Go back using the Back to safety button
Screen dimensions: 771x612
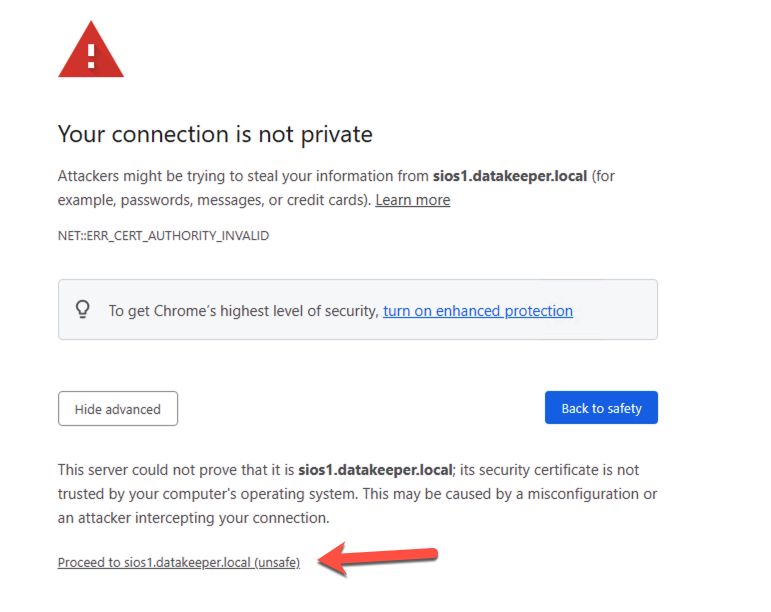[x=601, y=408]
